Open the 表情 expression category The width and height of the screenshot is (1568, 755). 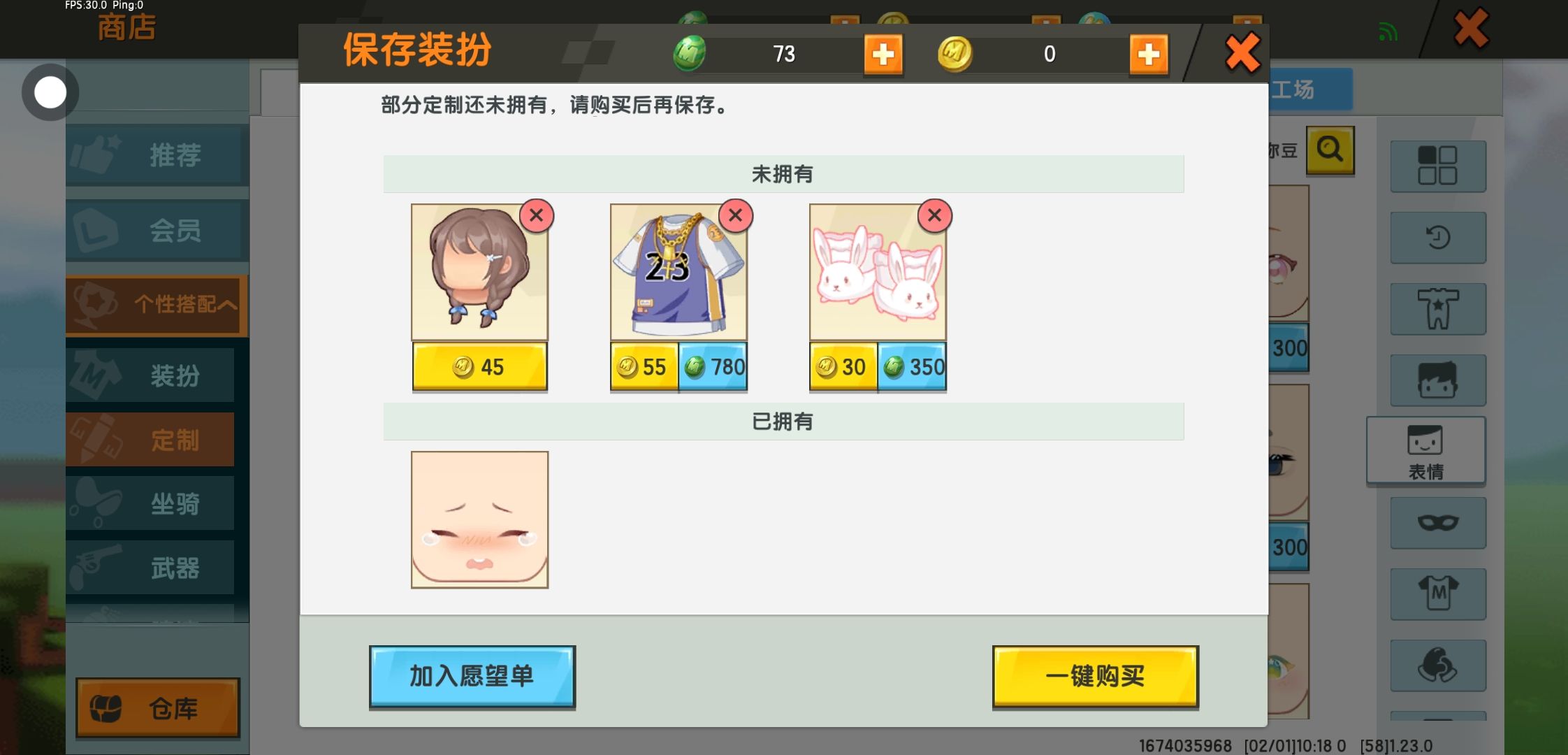pos(1425,451)
